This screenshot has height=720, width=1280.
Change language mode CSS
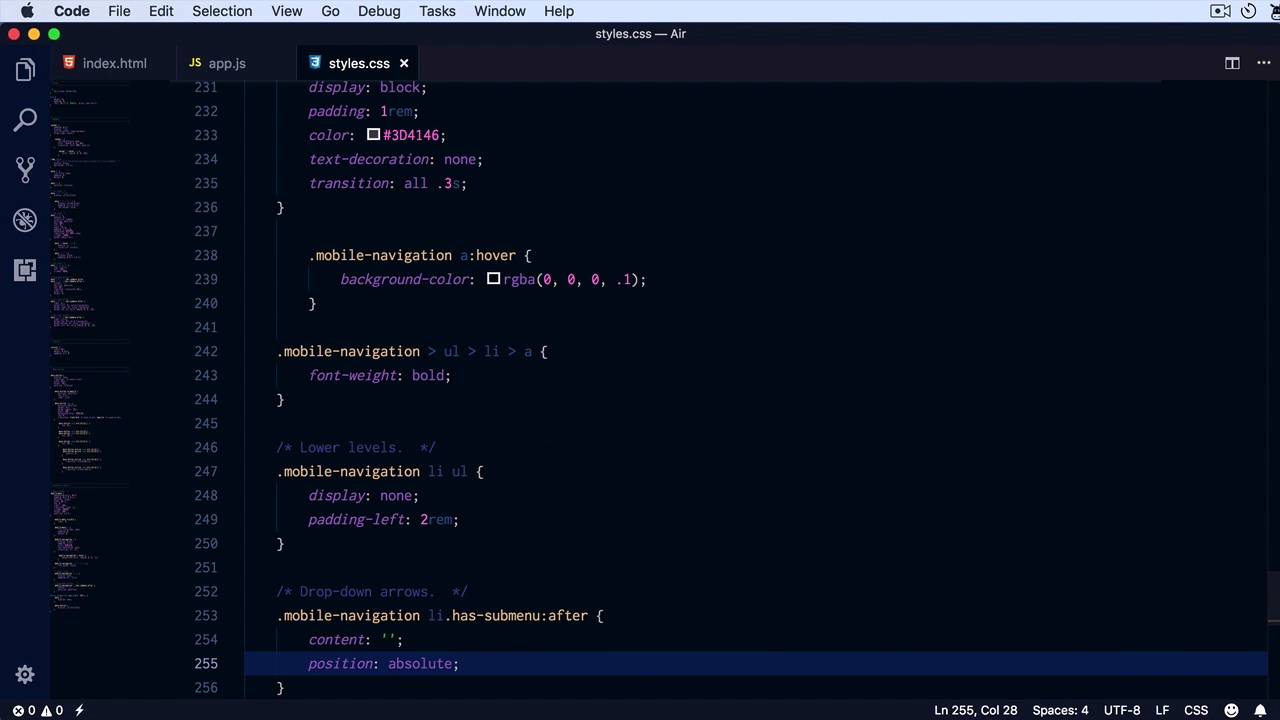[1195, 710]
